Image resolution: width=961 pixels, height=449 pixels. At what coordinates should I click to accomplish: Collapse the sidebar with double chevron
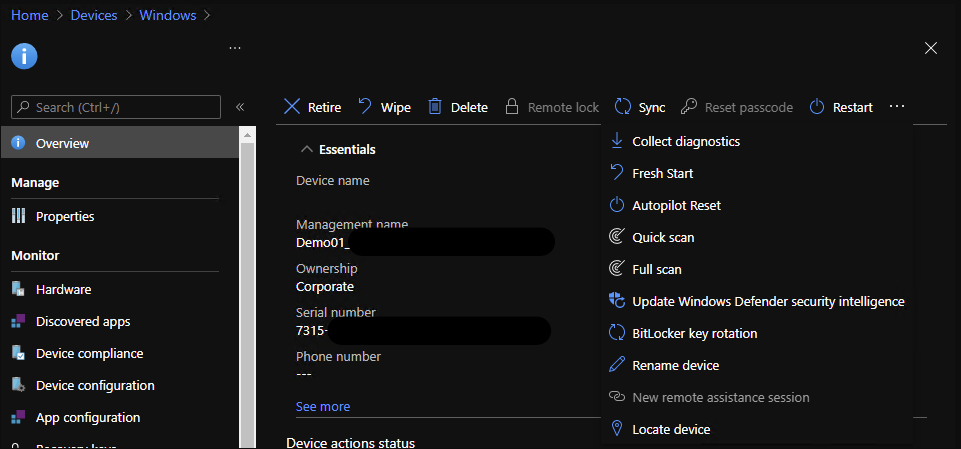pos(240,107)
